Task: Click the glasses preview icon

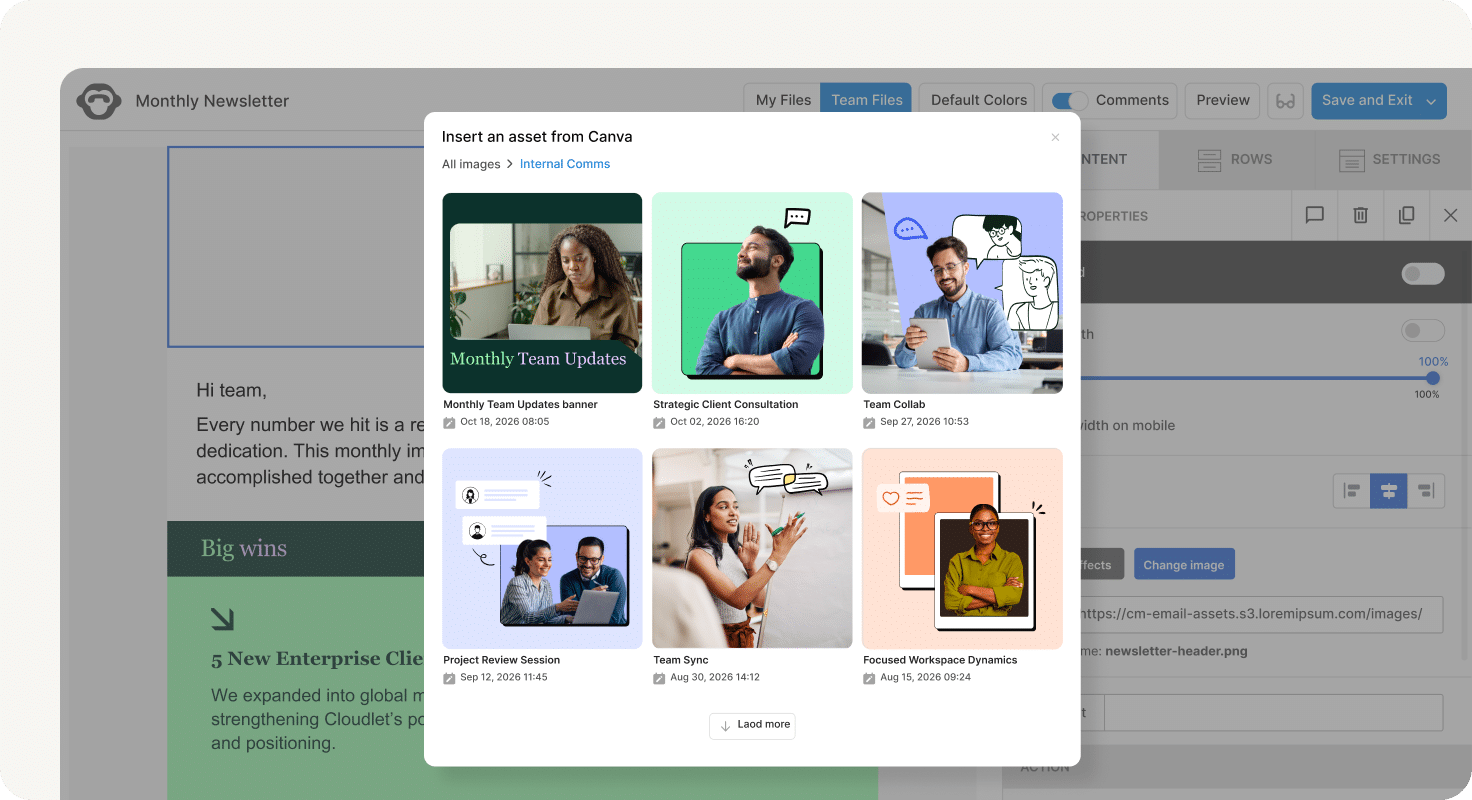Action: pos(1285,101)
